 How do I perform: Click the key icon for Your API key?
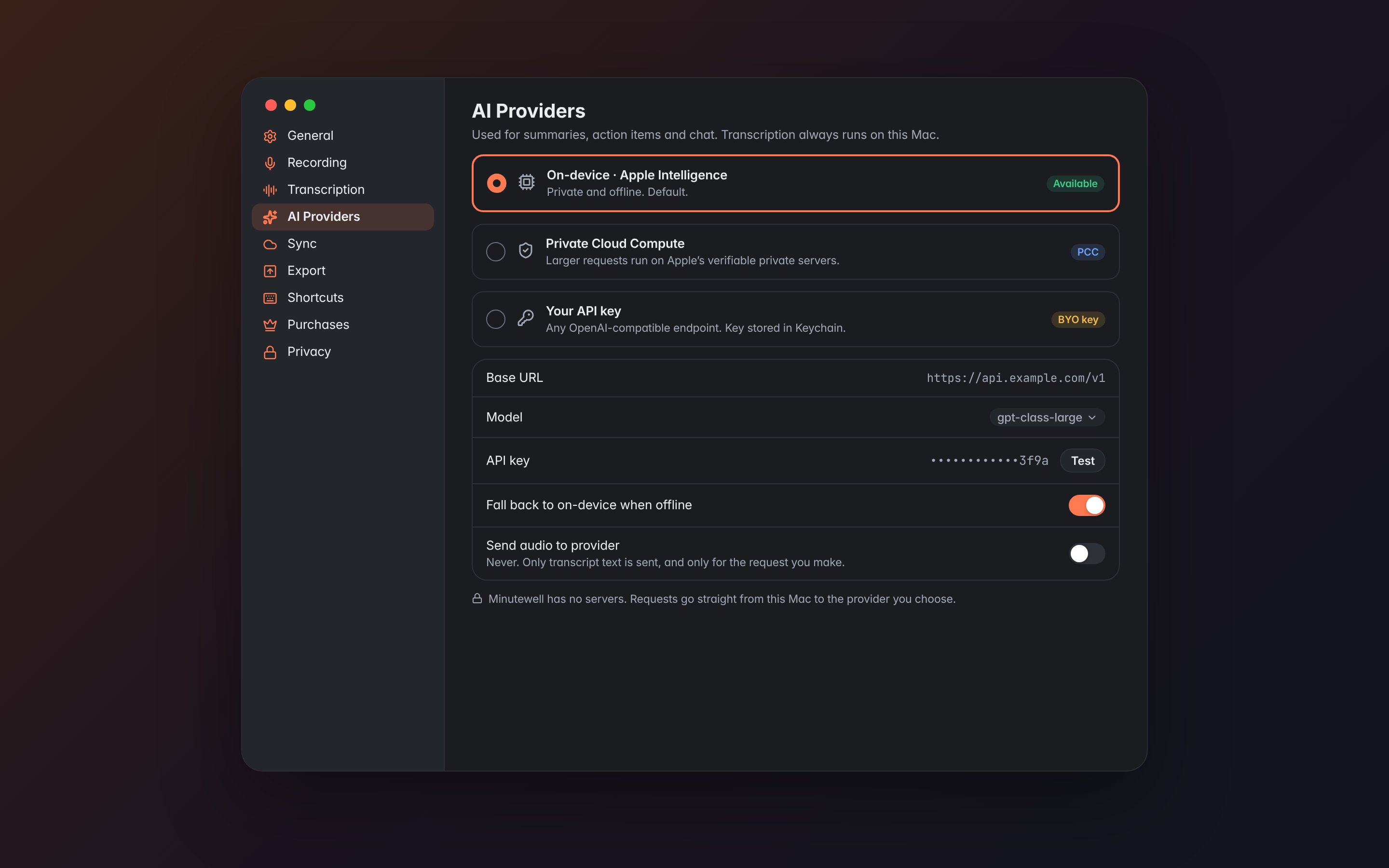(525, 318)
